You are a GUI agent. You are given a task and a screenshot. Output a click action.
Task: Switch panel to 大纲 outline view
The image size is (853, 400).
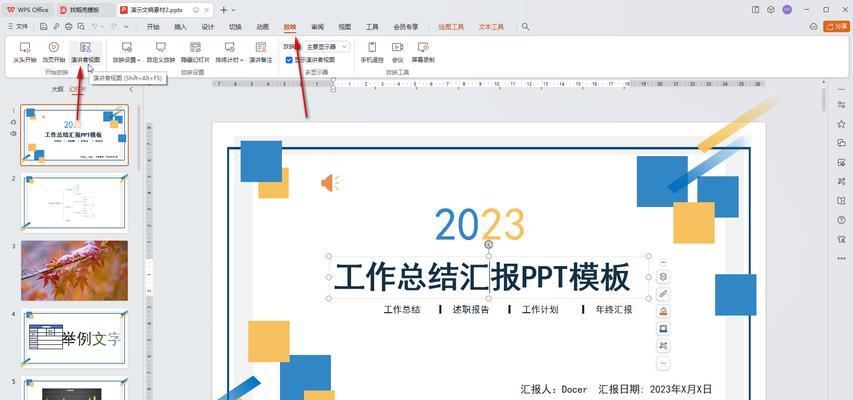coord(57,89)
